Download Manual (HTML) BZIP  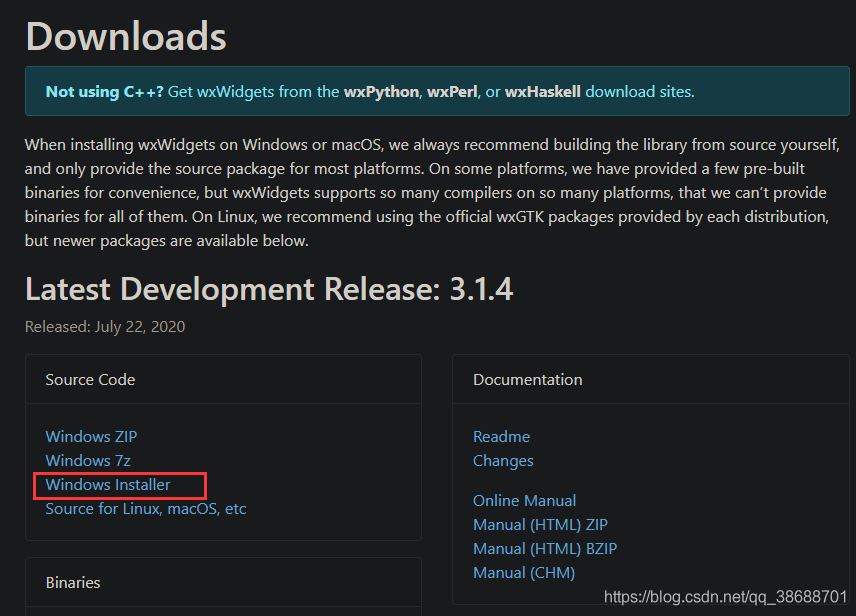(545, 548)
